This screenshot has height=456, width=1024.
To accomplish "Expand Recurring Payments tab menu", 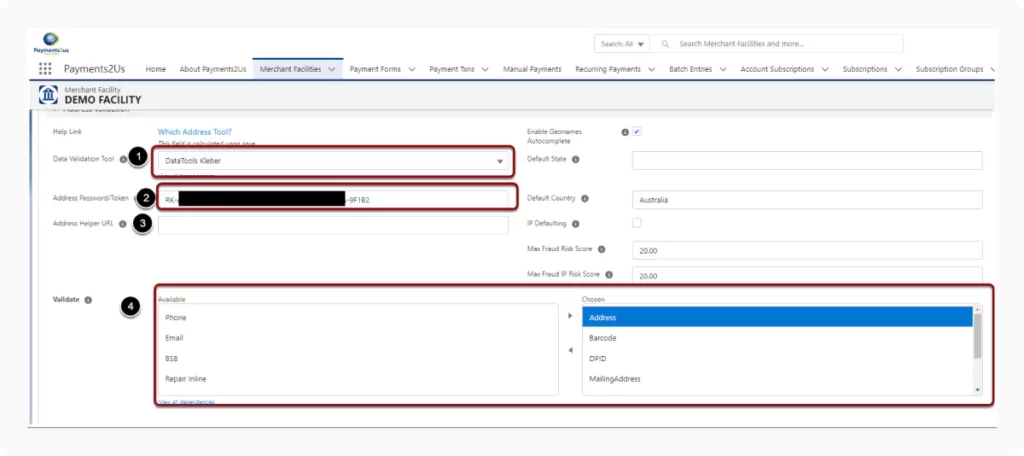I will pyautogui.click(x=651, y=69).
